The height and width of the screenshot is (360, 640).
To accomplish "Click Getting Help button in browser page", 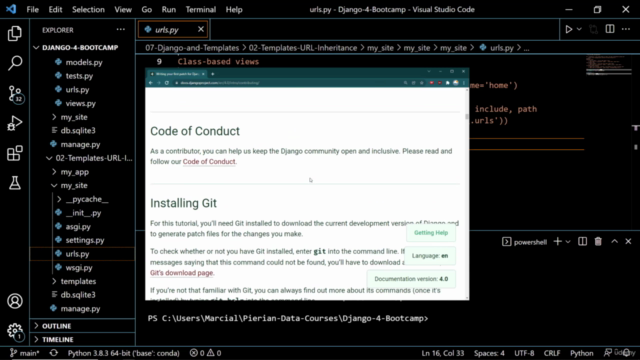I will pyautogui.click(x=431, y=233).
